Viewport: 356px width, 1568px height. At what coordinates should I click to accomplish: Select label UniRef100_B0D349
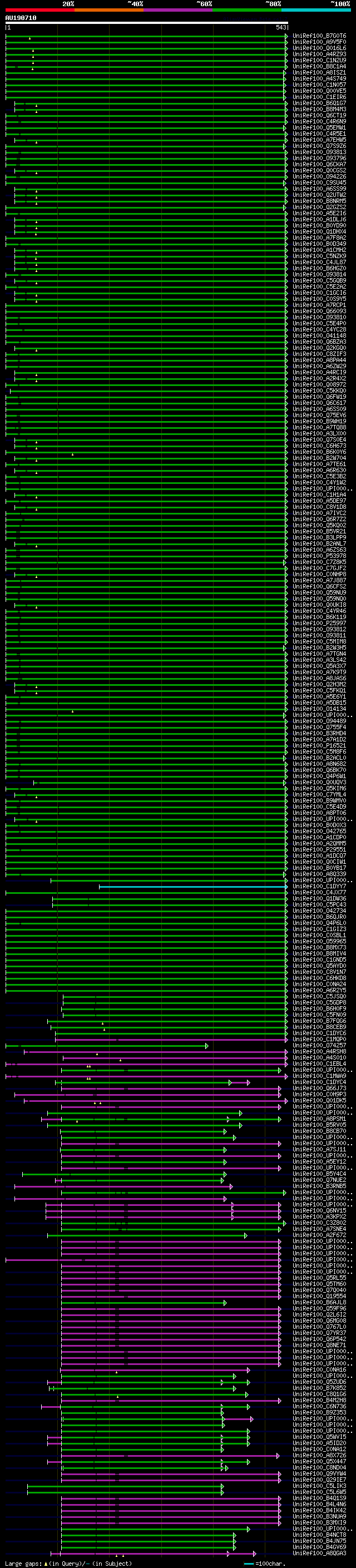tap(319, 244)
